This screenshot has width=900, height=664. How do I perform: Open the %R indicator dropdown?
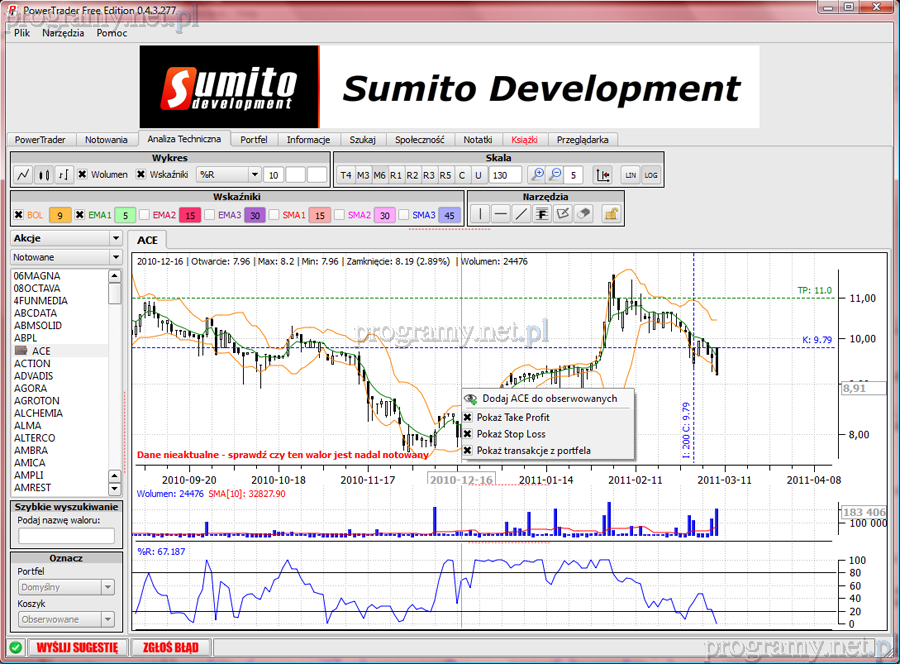tap(254, 175)
